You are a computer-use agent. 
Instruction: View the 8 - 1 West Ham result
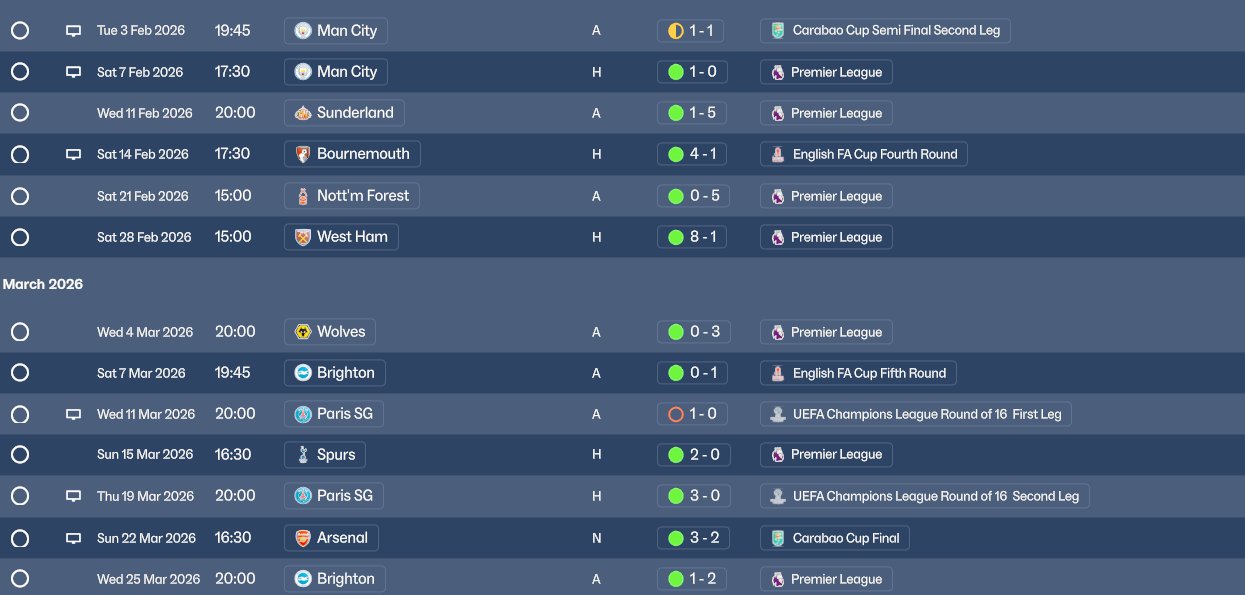701,237
